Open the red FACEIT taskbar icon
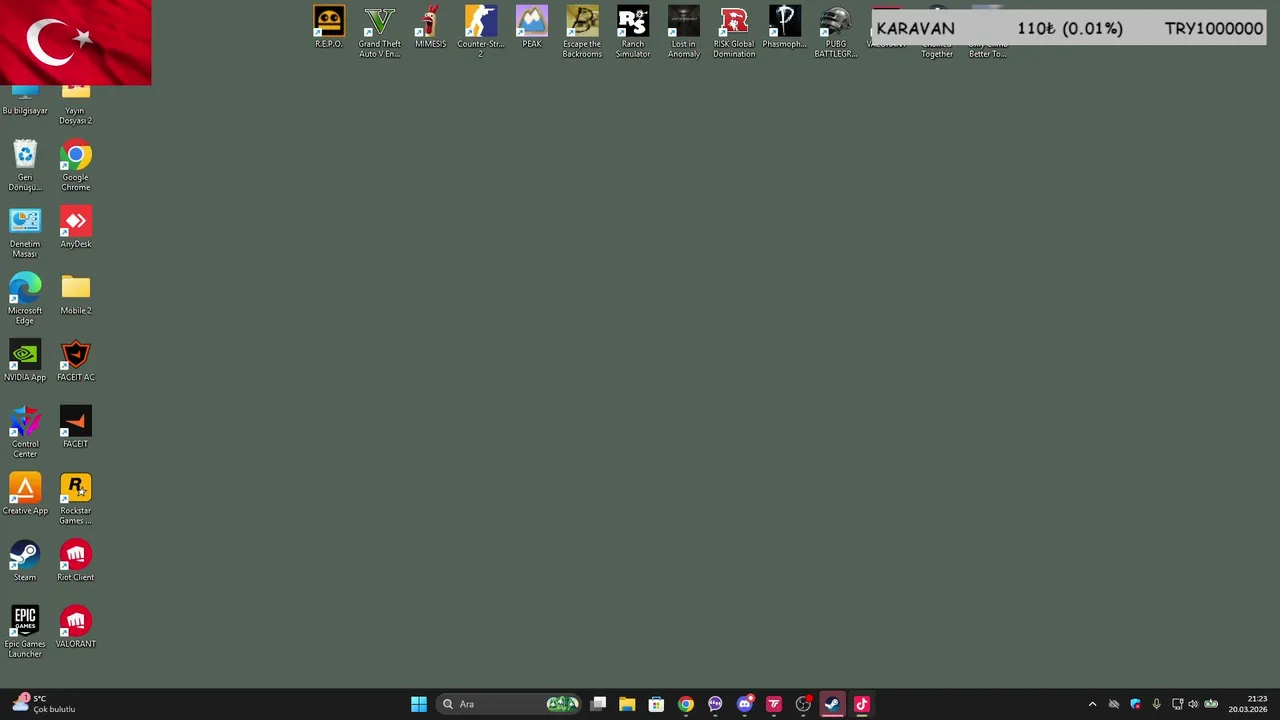The width and height of the screenshot is (1280, 720). 773,704
